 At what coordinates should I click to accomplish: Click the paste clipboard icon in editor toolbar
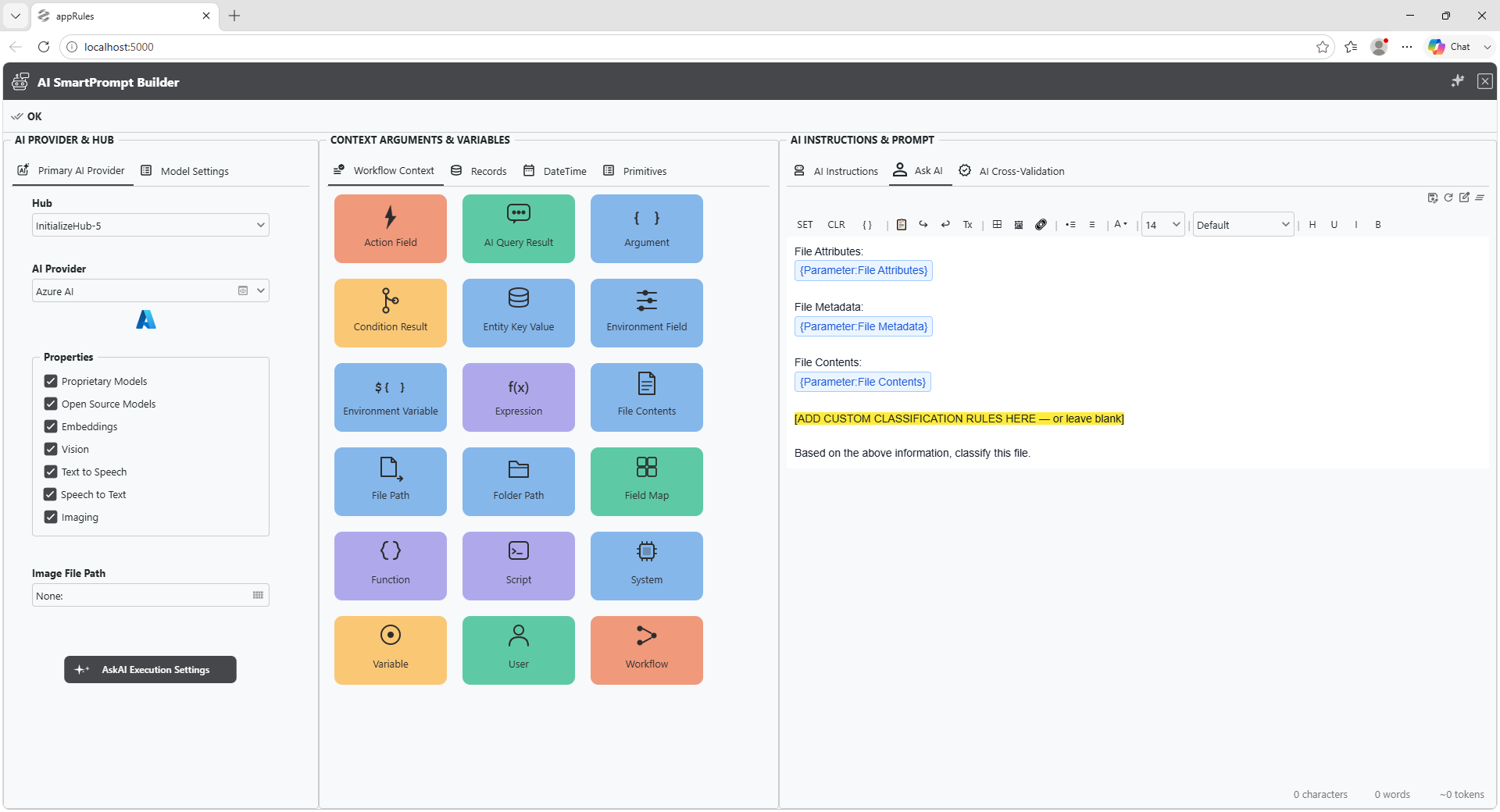click(902, 225)
